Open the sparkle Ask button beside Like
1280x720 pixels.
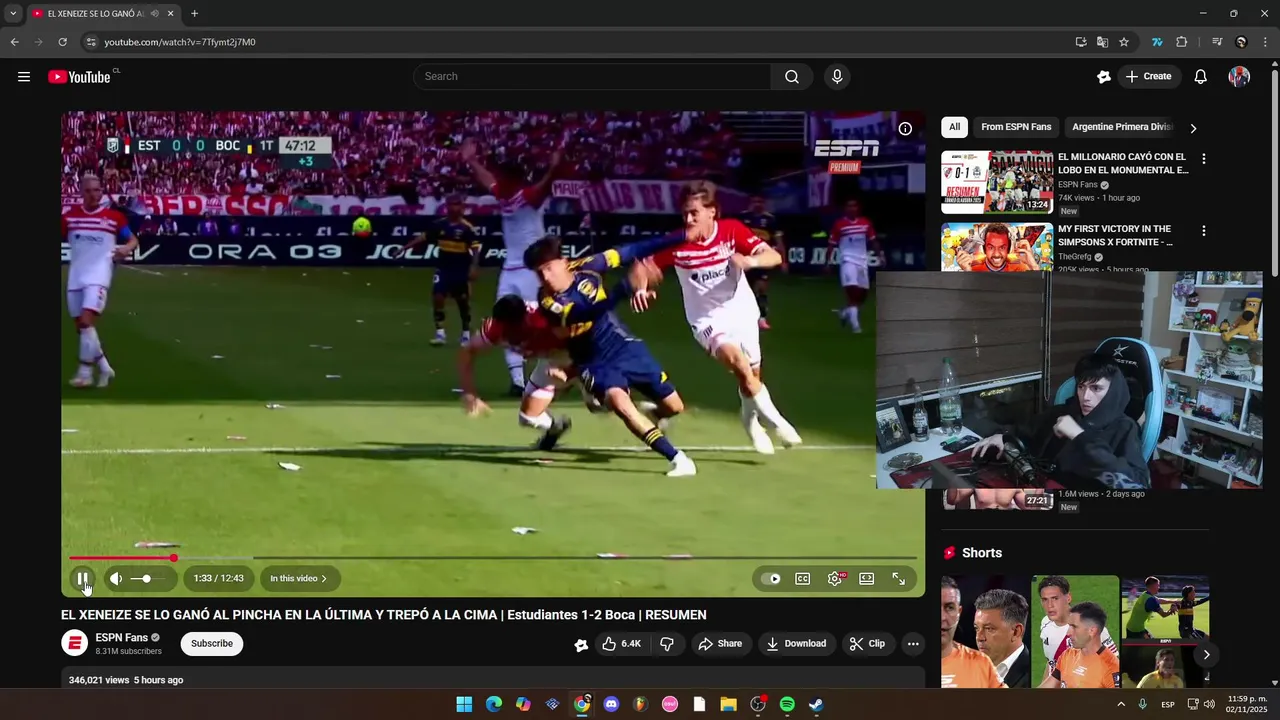click(x=581, y=644)
